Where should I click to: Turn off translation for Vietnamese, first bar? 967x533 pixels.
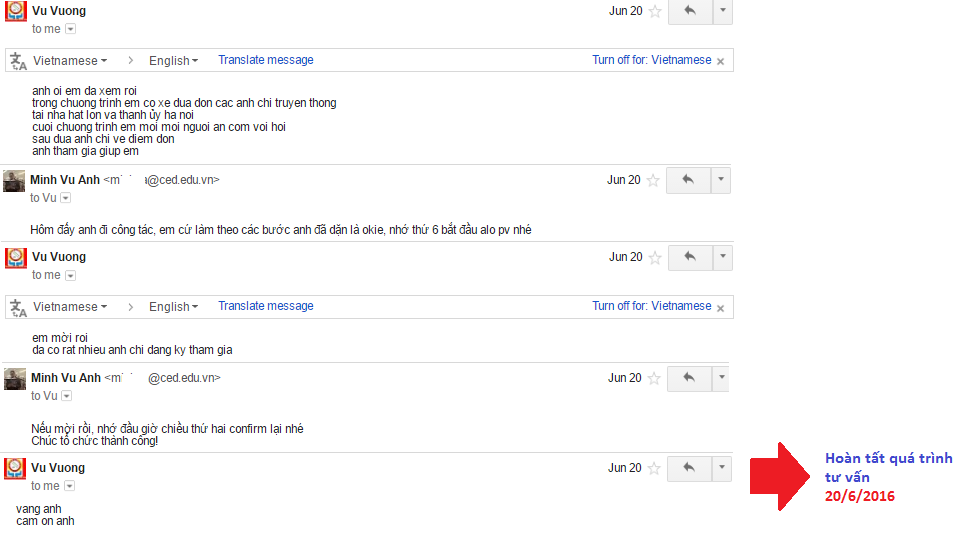(x=651, y=60)
